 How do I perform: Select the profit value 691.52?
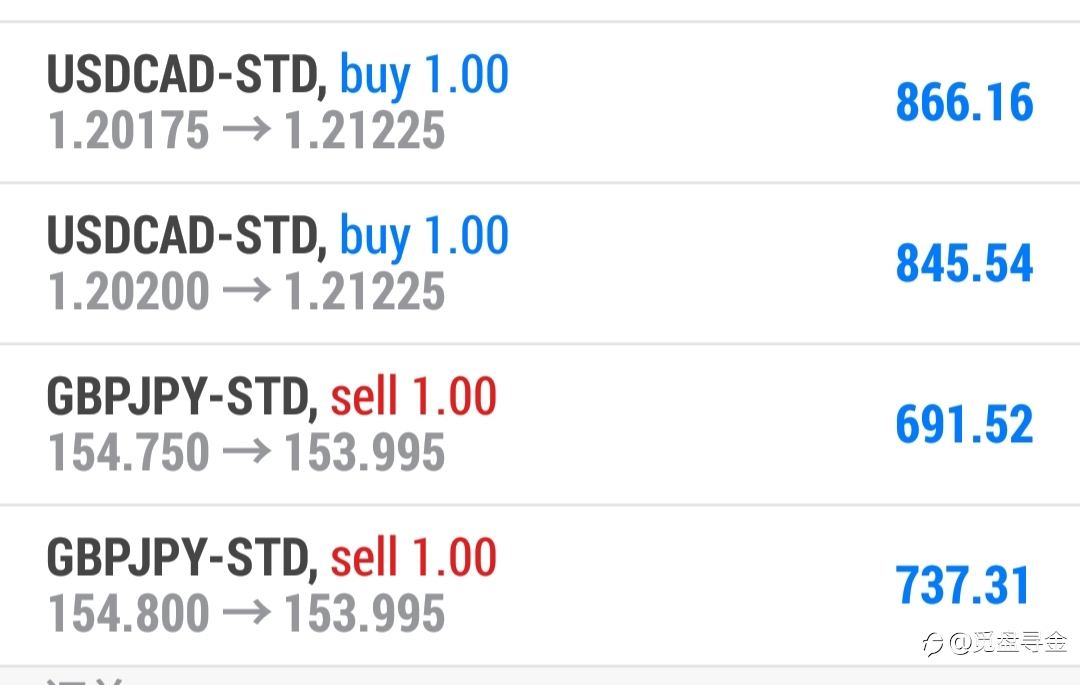coord(964,424)
